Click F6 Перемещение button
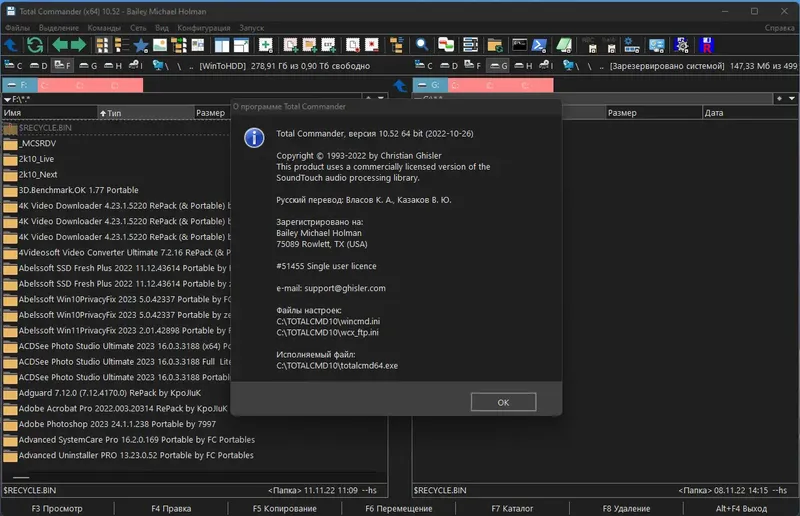This screenshot has width=800, height=516. pyautogui.click(x=398, y=508)
